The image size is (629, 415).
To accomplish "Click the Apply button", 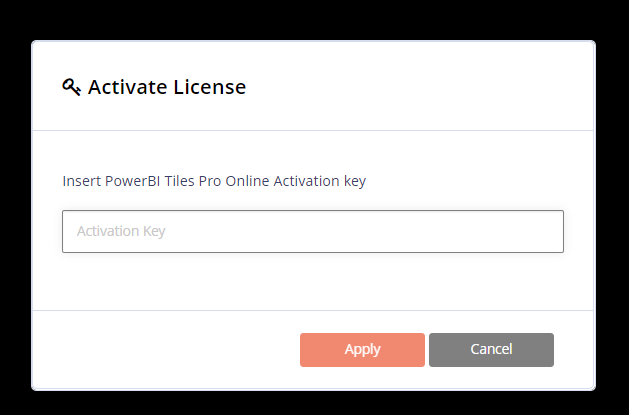I will (x=362, y=349).
